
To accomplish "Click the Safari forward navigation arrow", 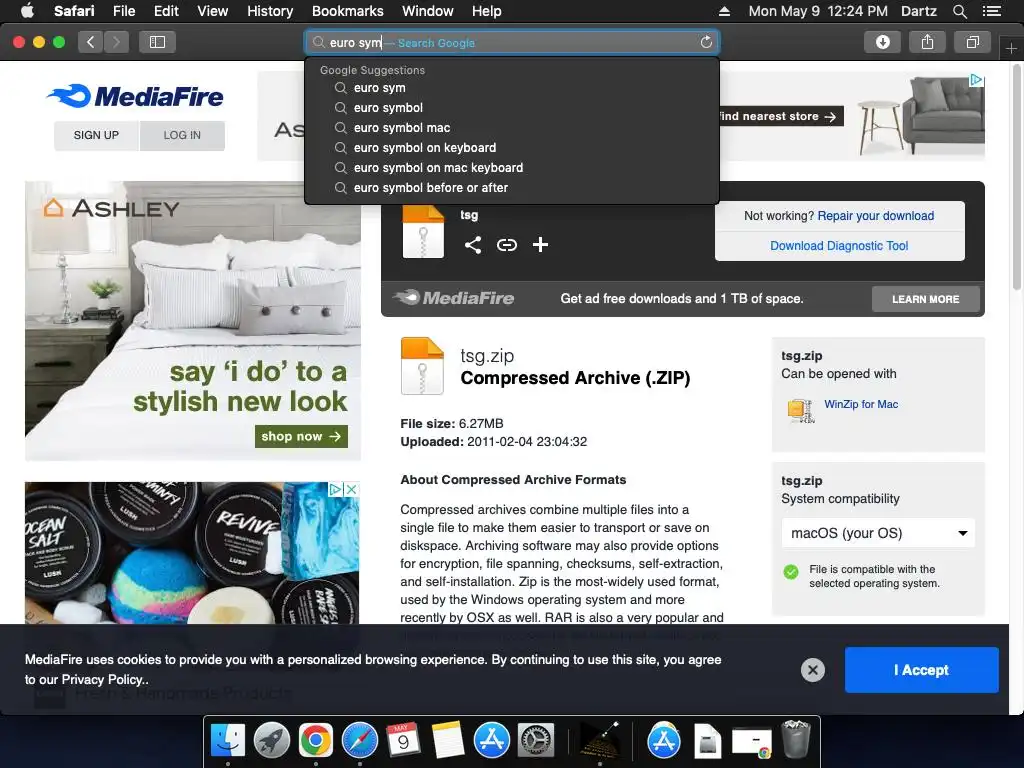I will [x=116, y=42].
